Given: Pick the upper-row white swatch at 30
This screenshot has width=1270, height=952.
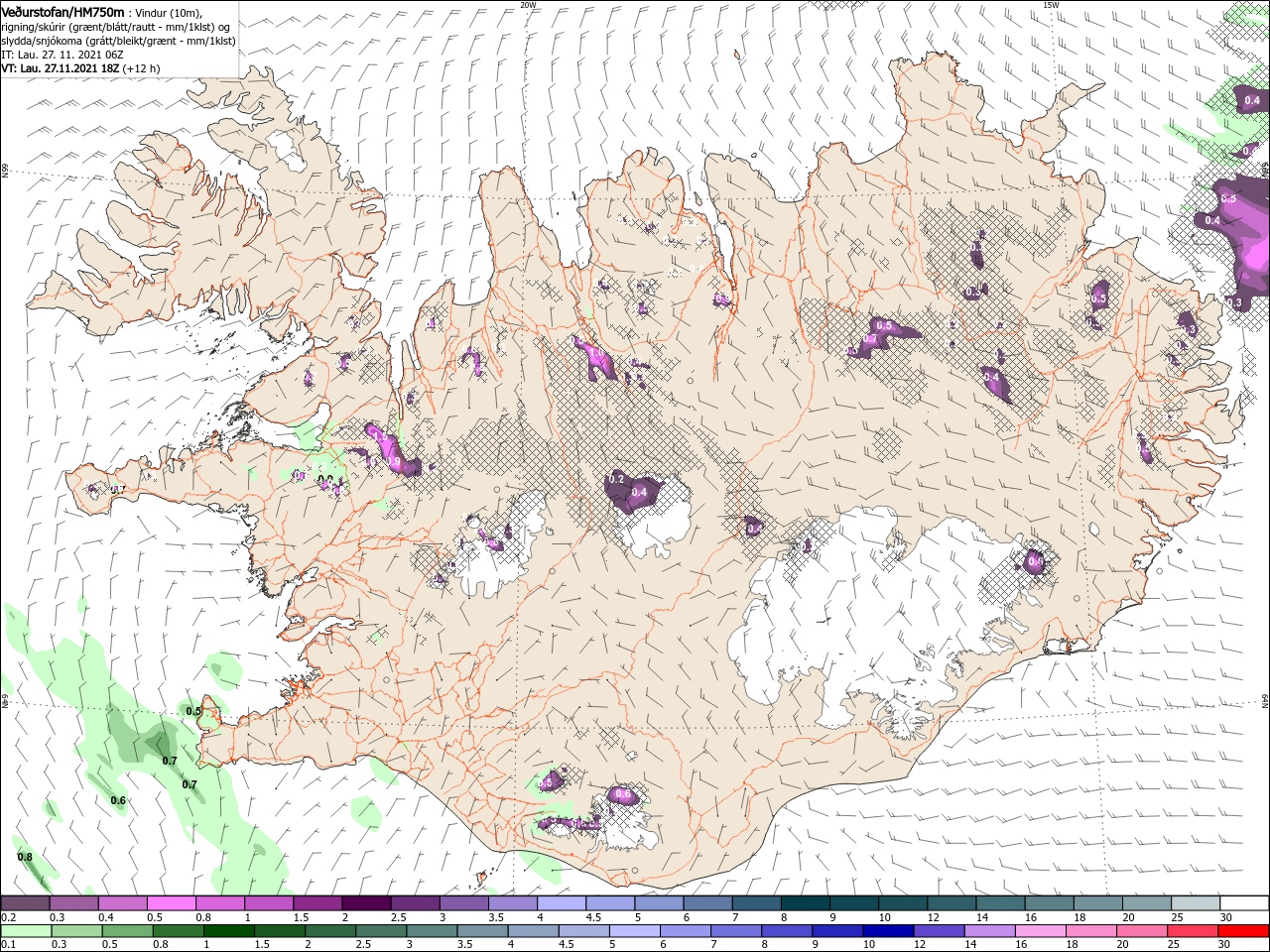Looking at the screenshot, I should (x=1244, y=903).
